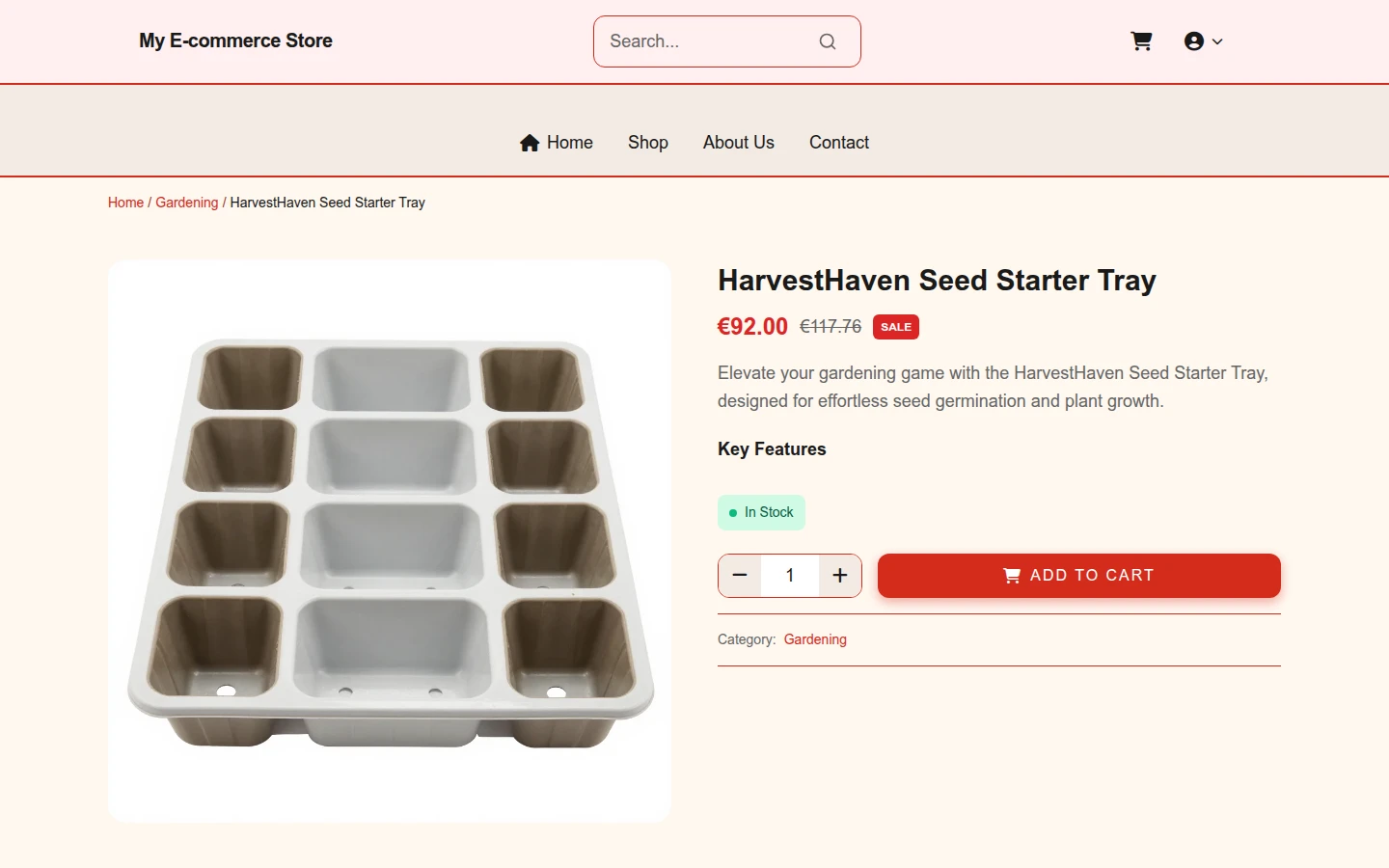
Task: Click the cart icon inside Add to Cart
Action: click(x=1012, y=576)
